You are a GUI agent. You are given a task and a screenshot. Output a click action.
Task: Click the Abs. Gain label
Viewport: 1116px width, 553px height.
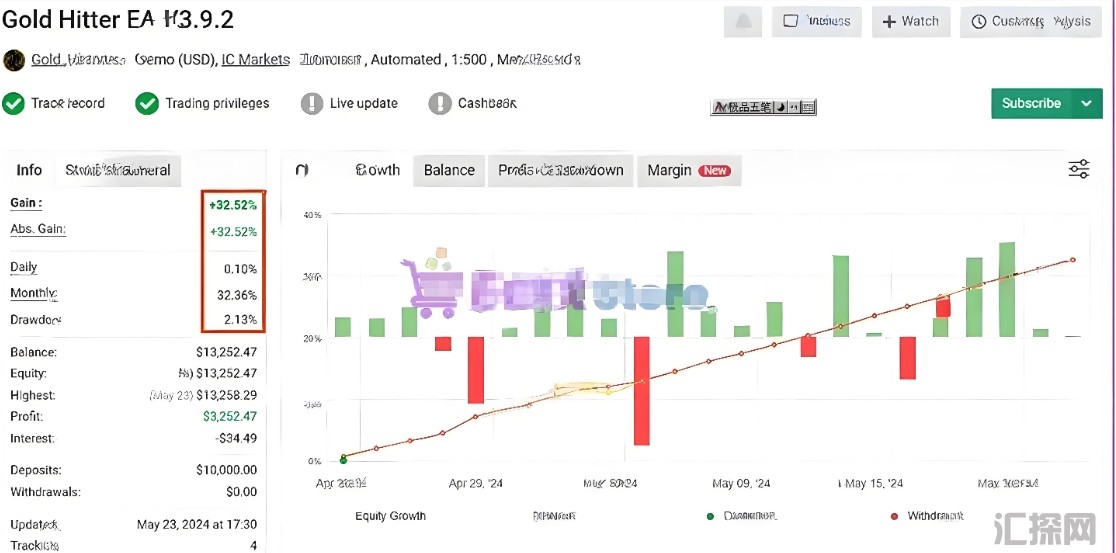pos(38,229)
